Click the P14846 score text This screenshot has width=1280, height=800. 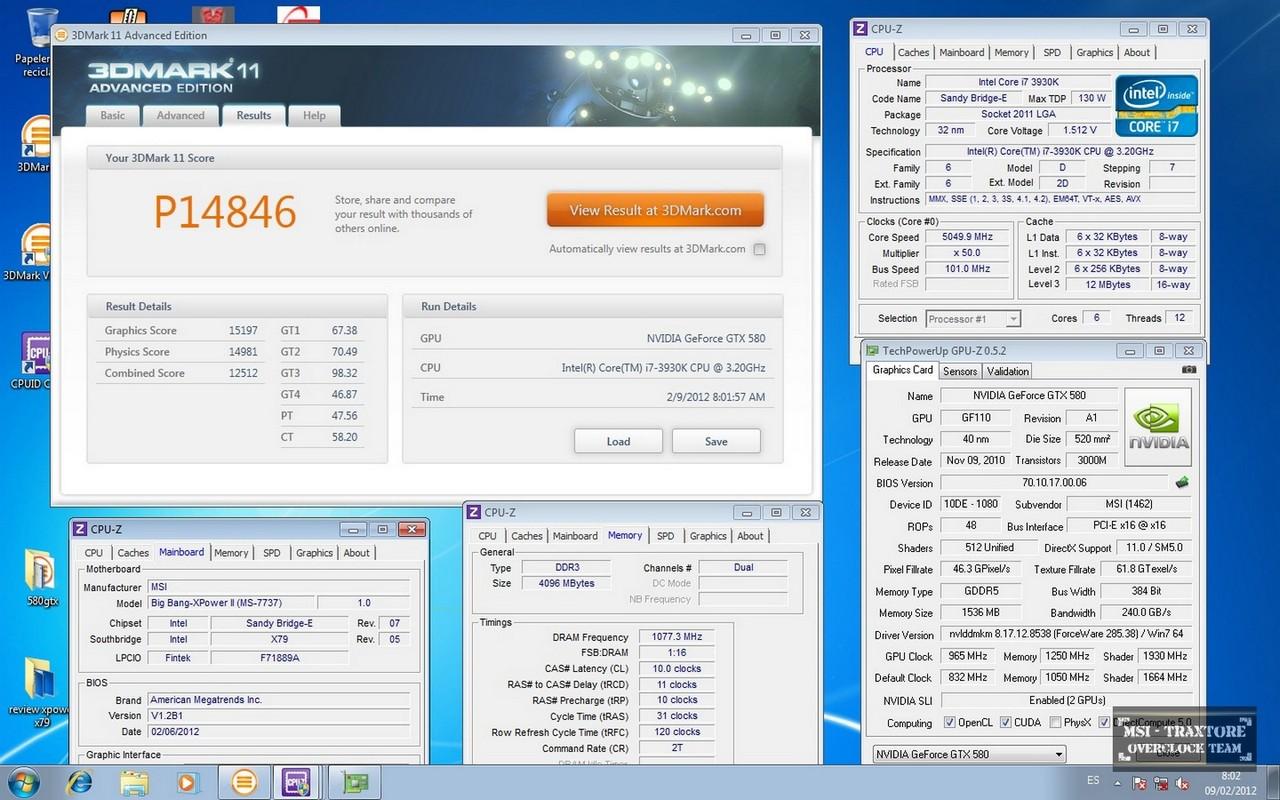coord(225,212)
